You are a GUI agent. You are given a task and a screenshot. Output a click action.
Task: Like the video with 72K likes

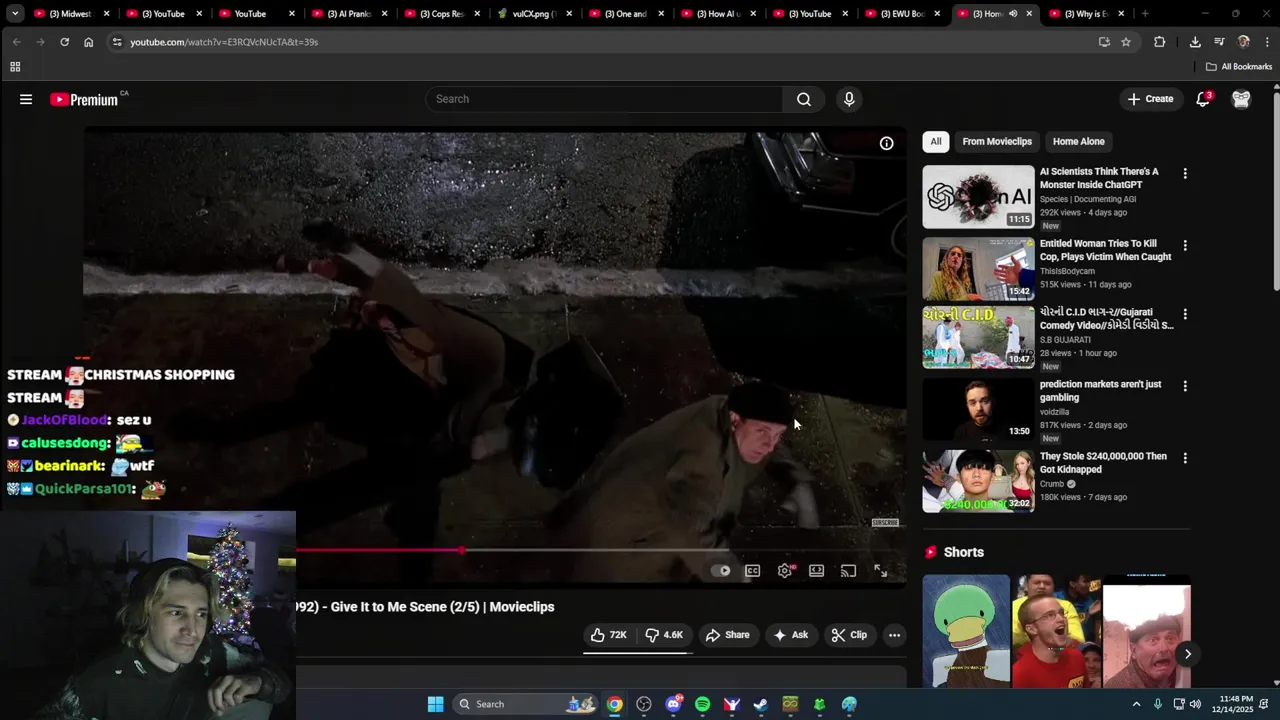point(609,635)
